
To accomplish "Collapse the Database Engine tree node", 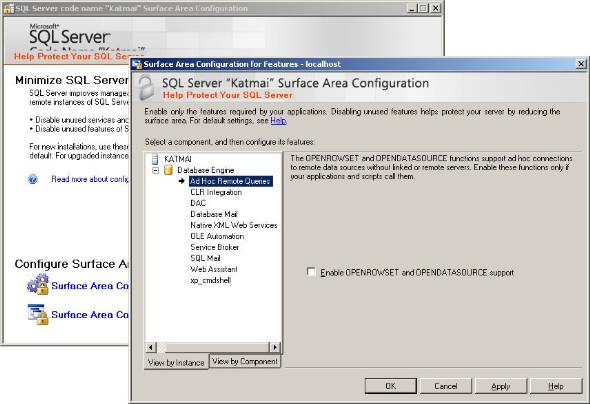I will (155, 170).
